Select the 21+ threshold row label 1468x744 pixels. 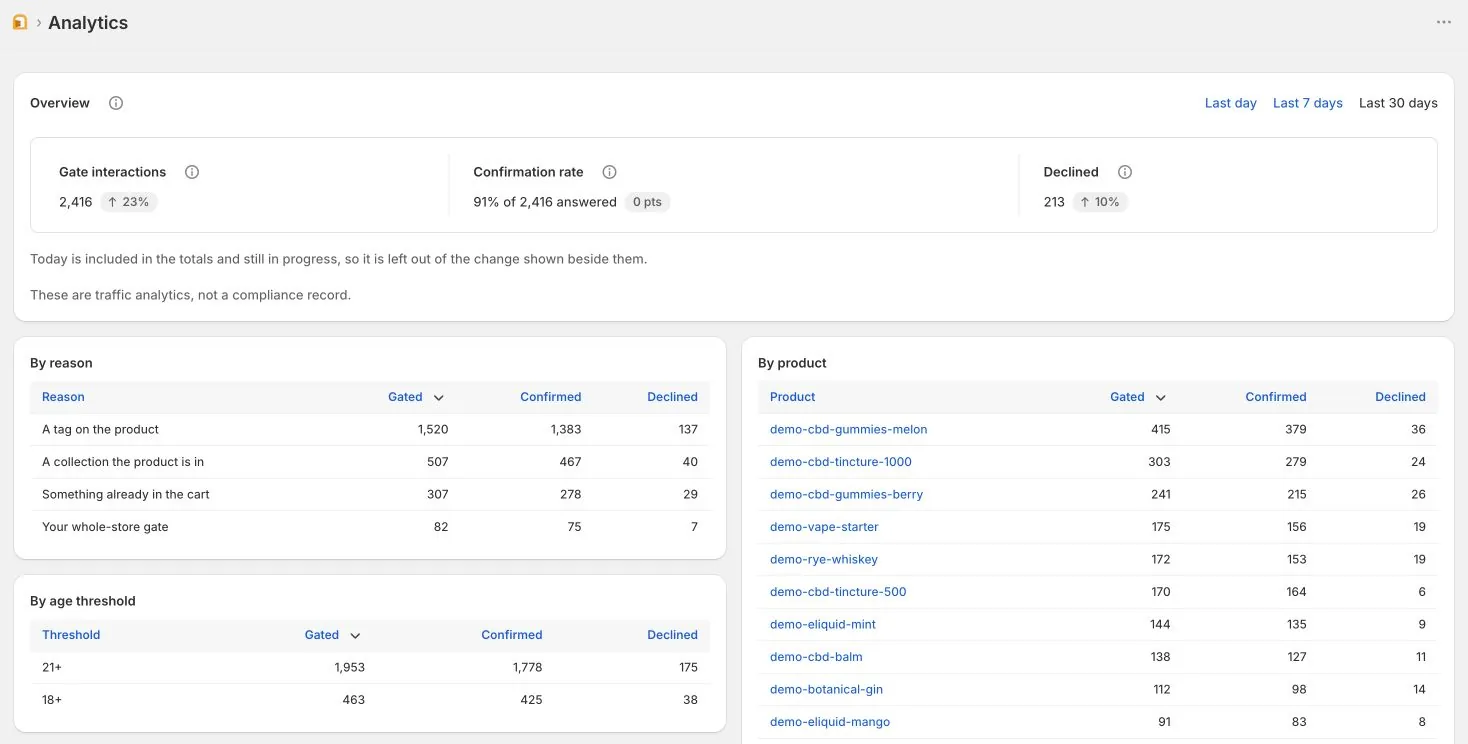click(x=52, y=667)
